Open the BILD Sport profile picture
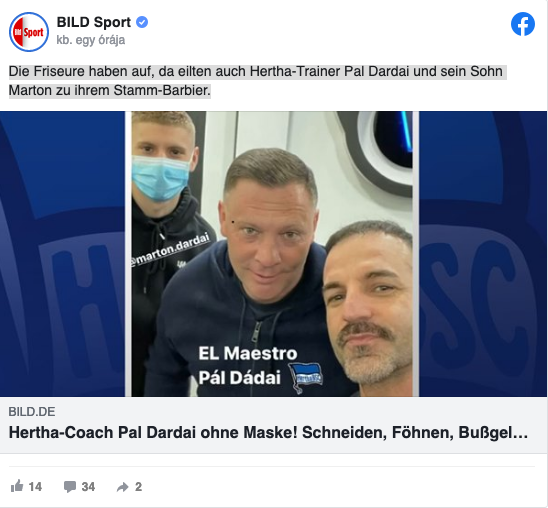The image size is (548, 508). tap(29, 32)
